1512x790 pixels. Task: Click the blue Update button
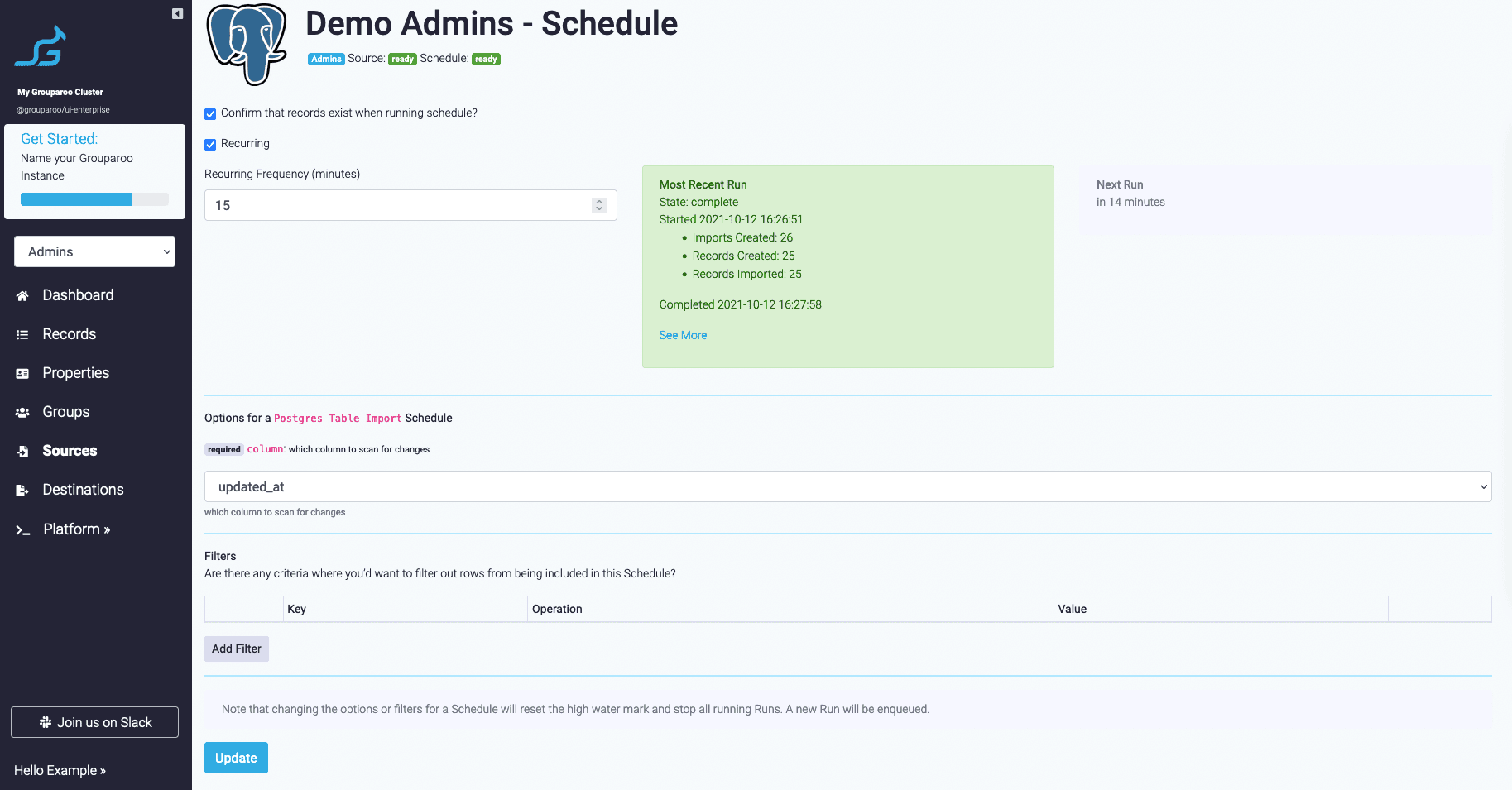coord(236,758)
